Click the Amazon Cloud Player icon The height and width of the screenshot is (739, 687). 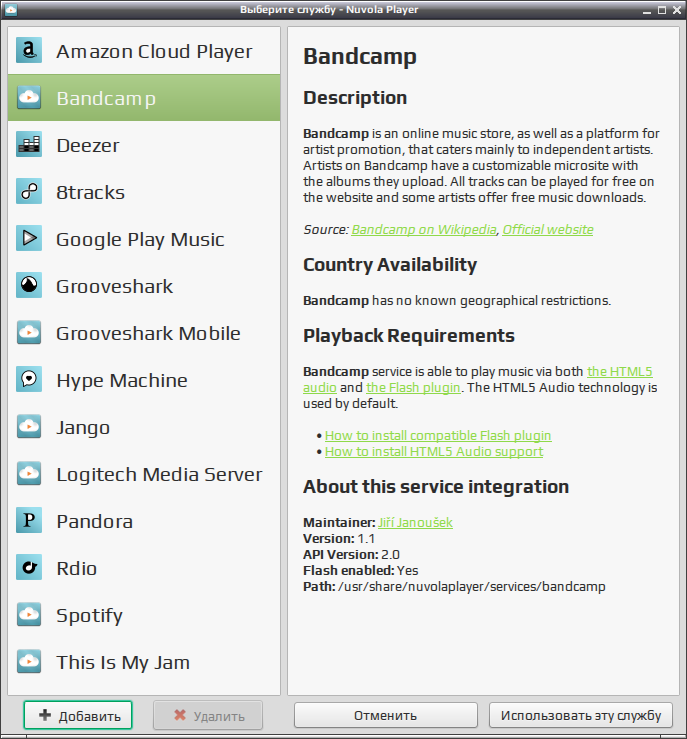click(x=29, y=50)
